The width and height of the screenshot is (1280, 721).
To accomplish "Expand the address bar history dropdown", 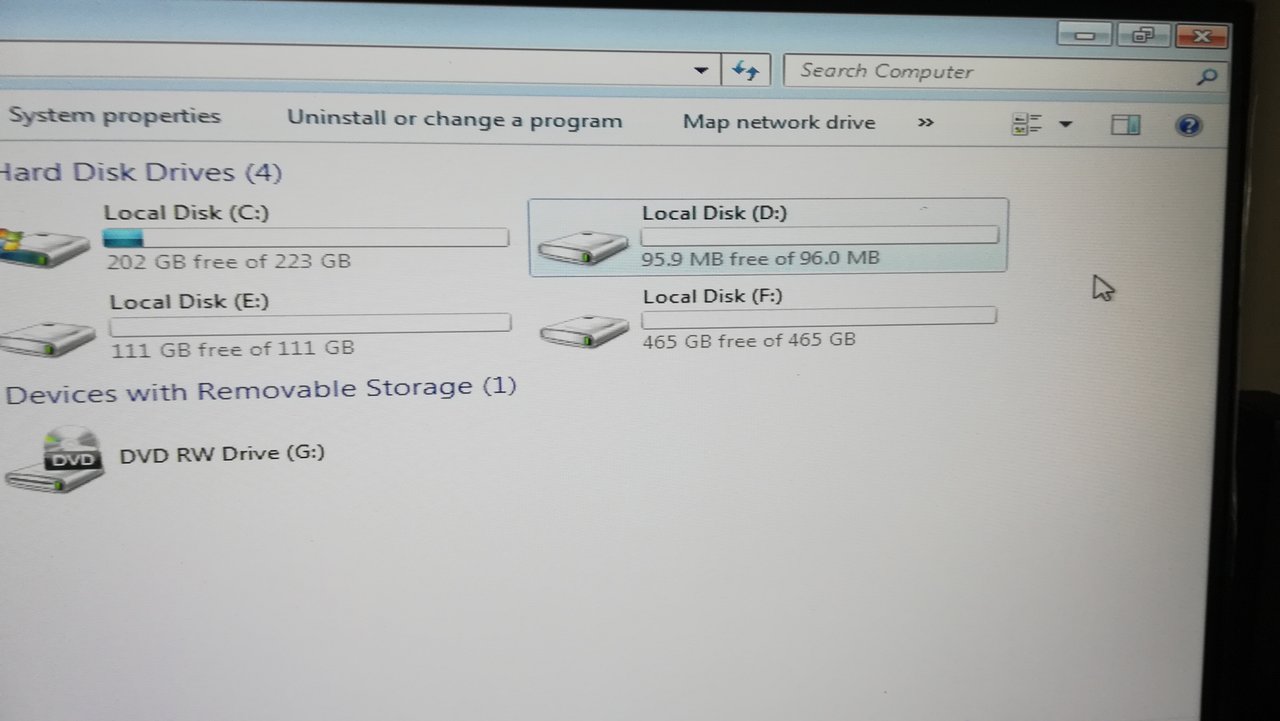I will coord(702,70).
